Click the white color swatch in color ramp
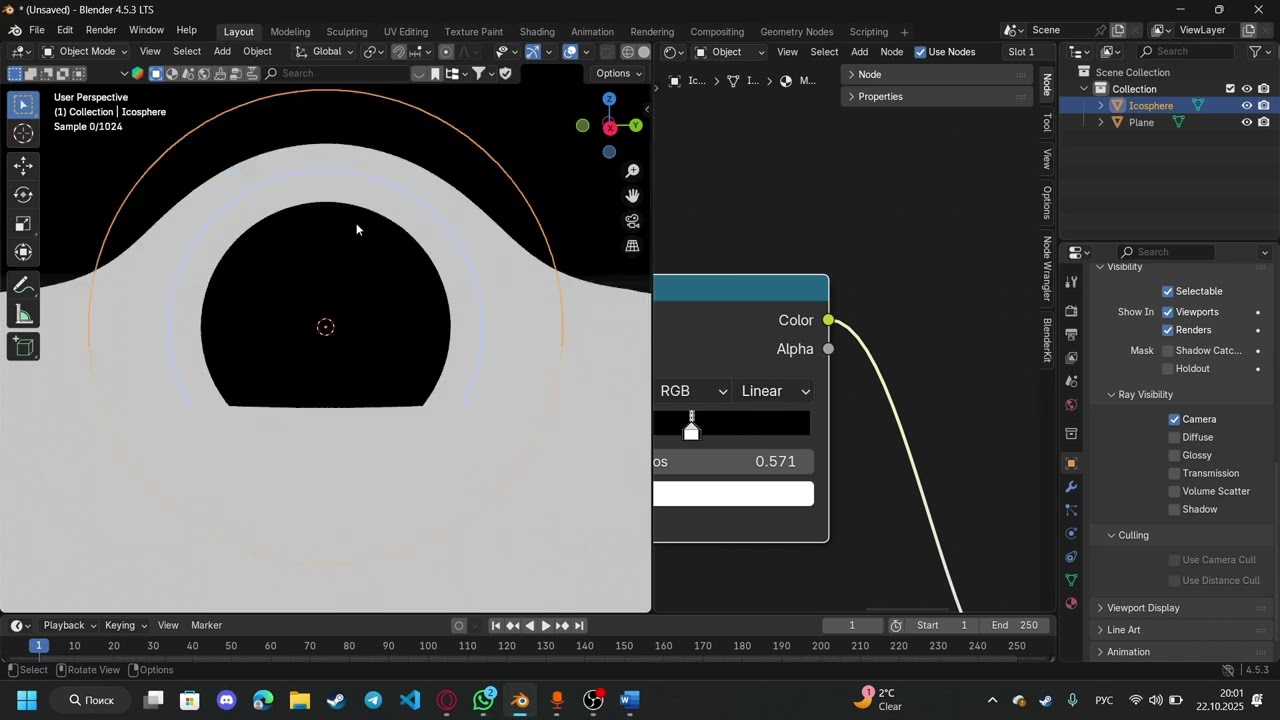Image resolution: width=1280 pixels, height=720 pixels. pos(733,494)
